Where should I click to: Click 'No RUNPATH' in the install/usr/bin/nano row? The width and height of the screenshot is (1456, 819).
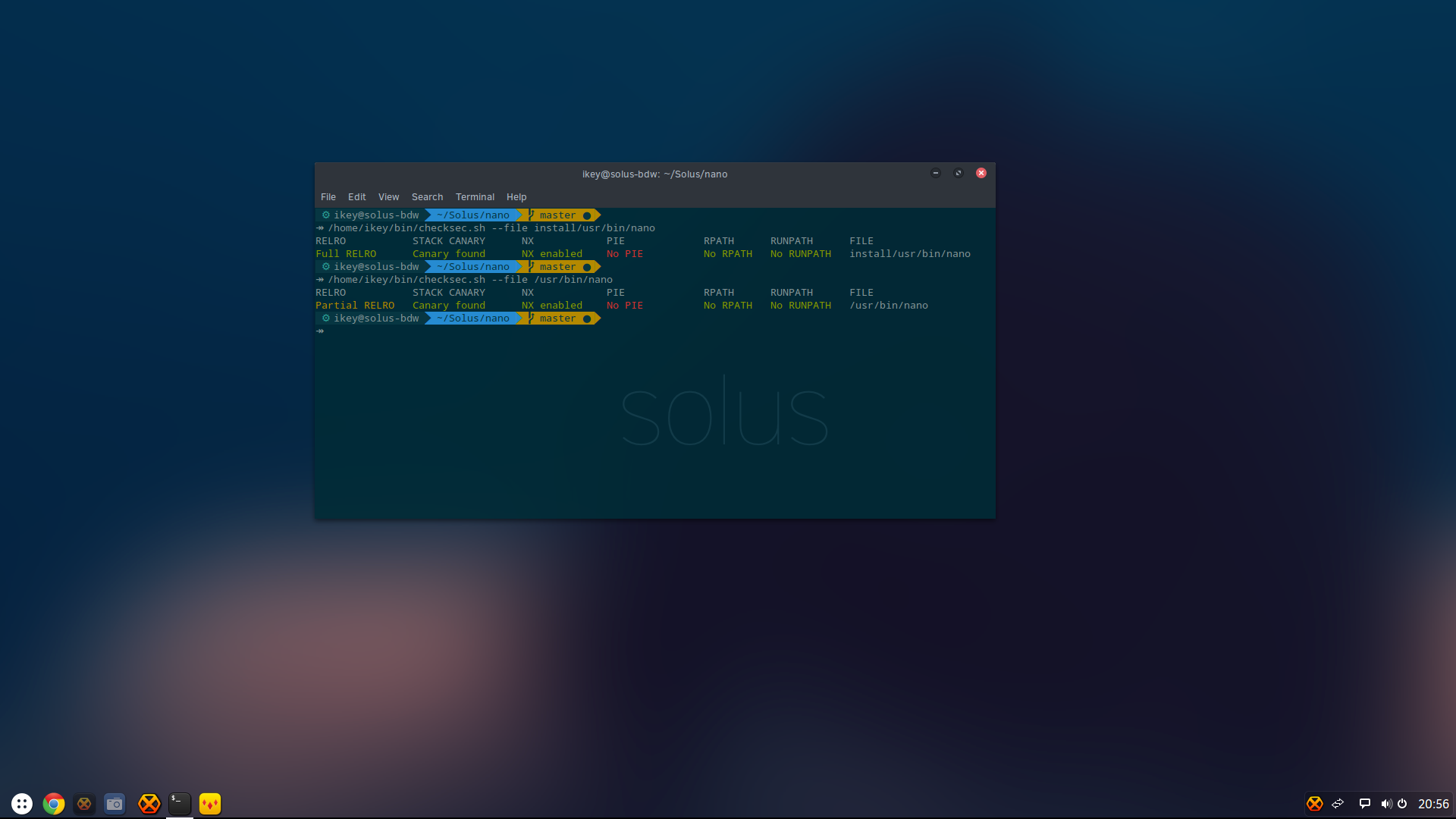tap(801, 254)
